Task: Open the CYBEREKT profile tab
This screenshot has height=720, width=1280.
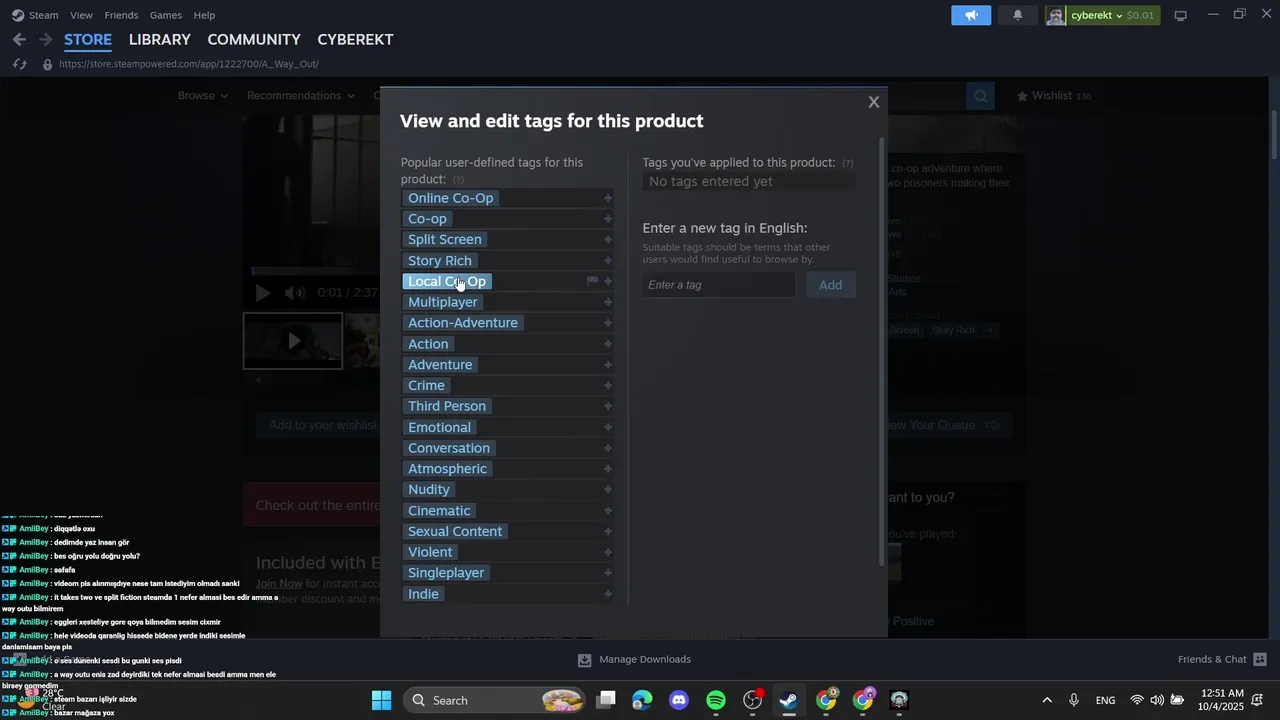Action: [x=355, y=39]
